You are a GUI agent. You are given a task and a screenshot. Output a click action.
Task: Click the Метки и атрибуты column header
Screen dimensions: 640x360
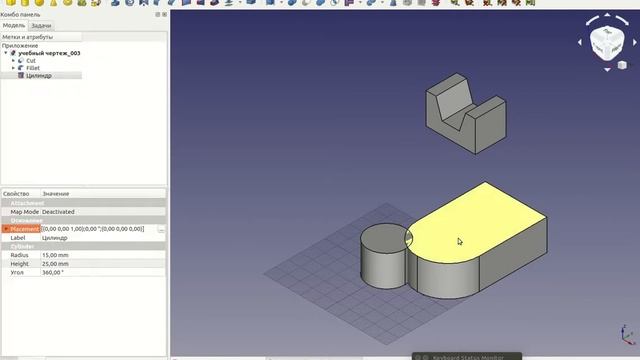click(x=41, y=37)
